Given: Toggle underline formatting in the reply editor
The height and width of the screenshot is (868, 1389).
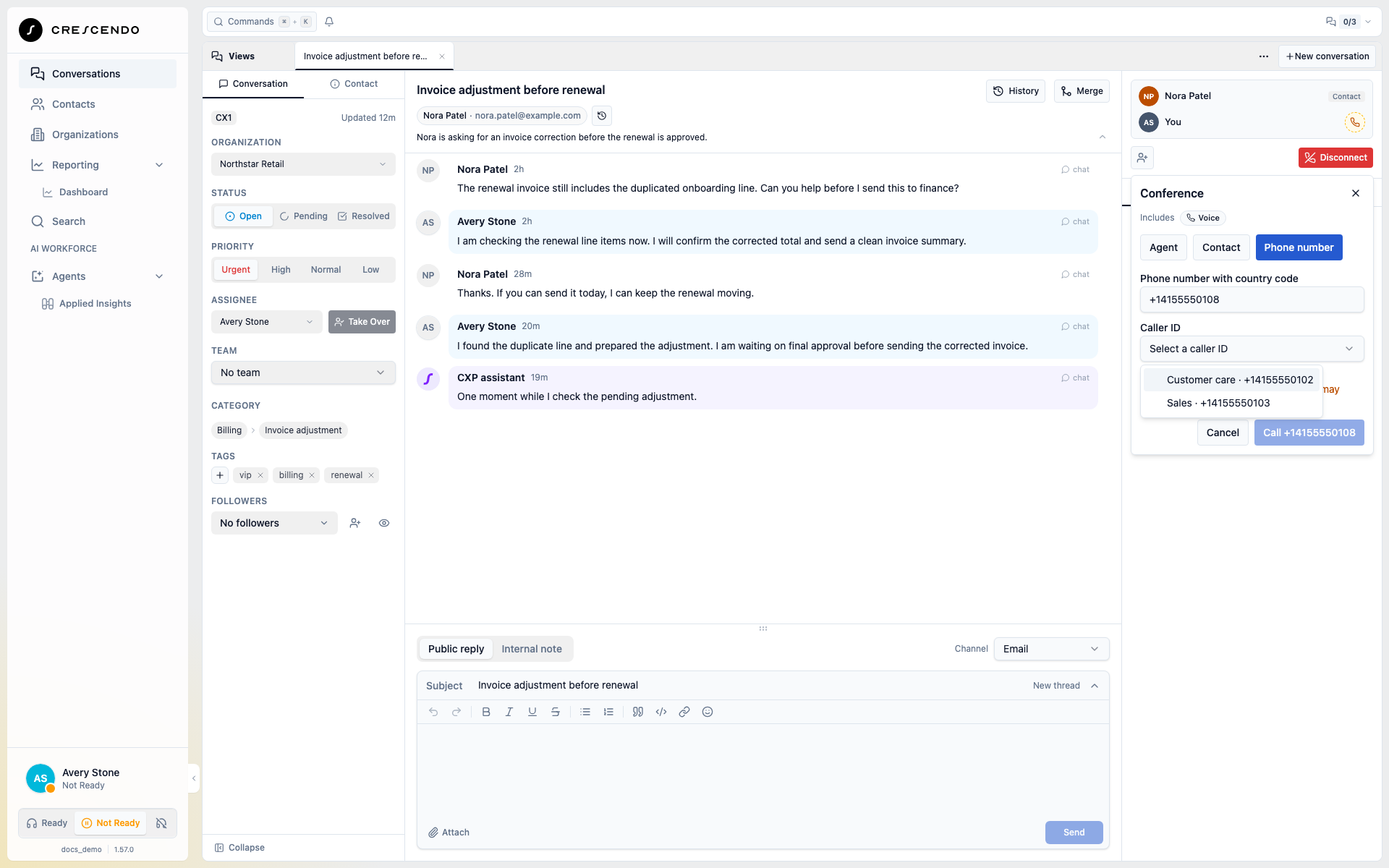Looking at the screenshot, I should point(532,712).
